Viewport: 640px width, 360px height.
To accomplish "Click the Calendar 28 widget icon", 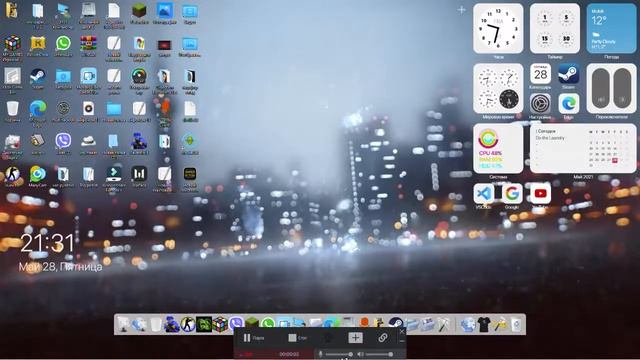I will 540,73.
